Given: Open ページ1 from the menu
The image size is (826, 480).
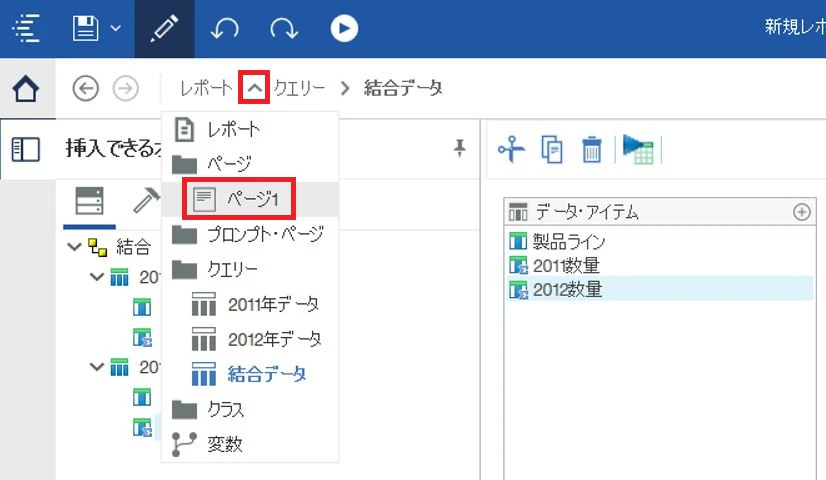Looking at the screenshot, I should click(x=250, y=199).
